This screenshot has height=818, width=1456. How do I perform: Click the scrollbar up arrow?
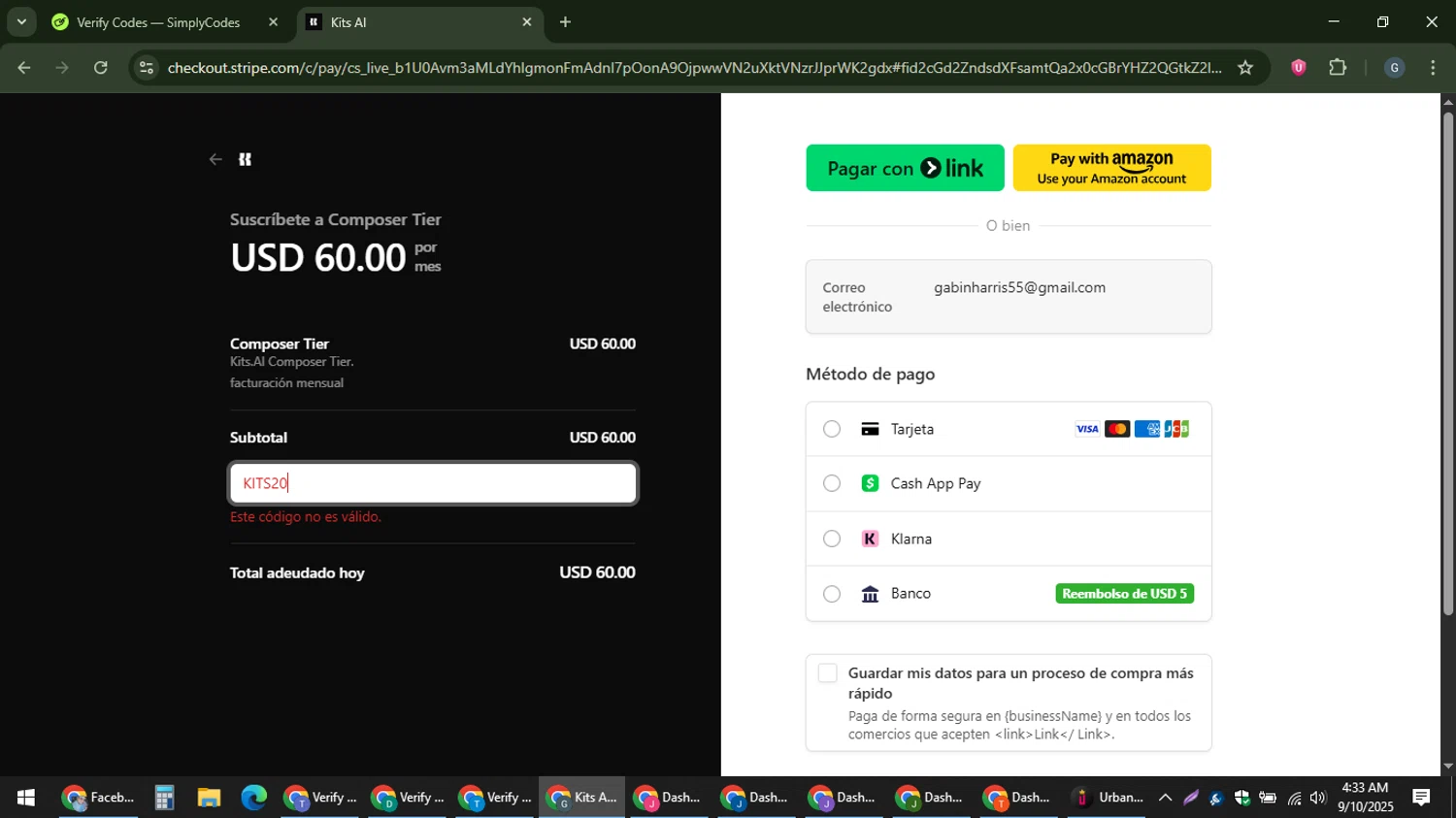(1447, 101)
